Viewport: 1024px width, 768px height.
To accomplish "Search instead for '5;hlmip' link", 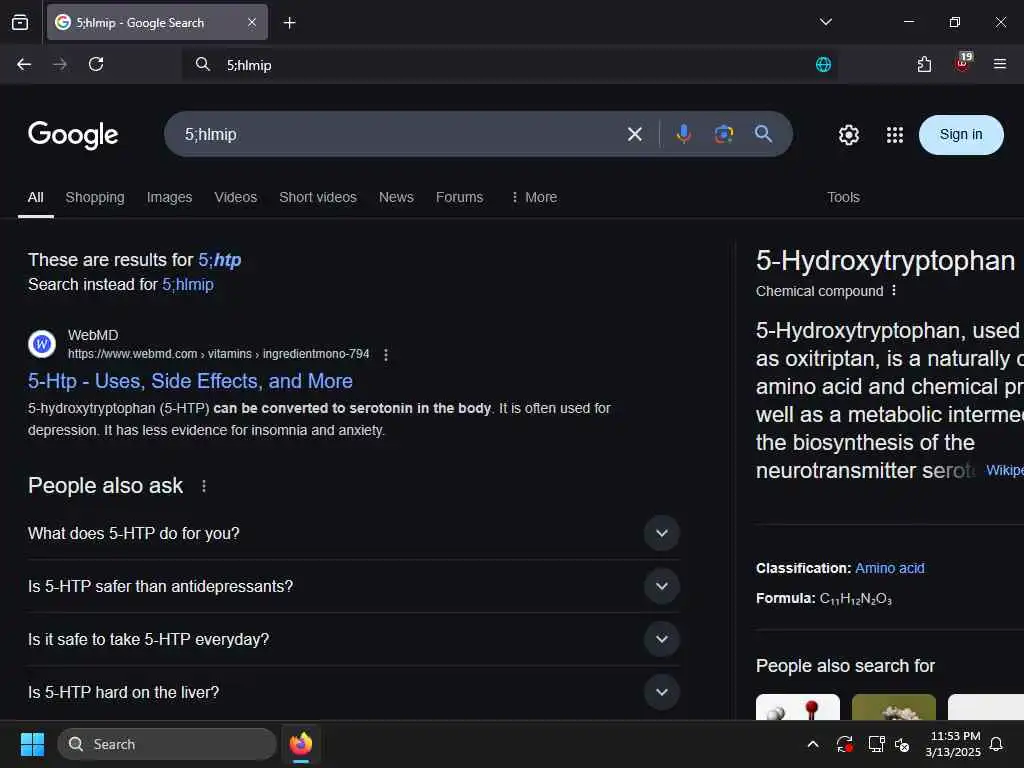I will pos(188,285).
